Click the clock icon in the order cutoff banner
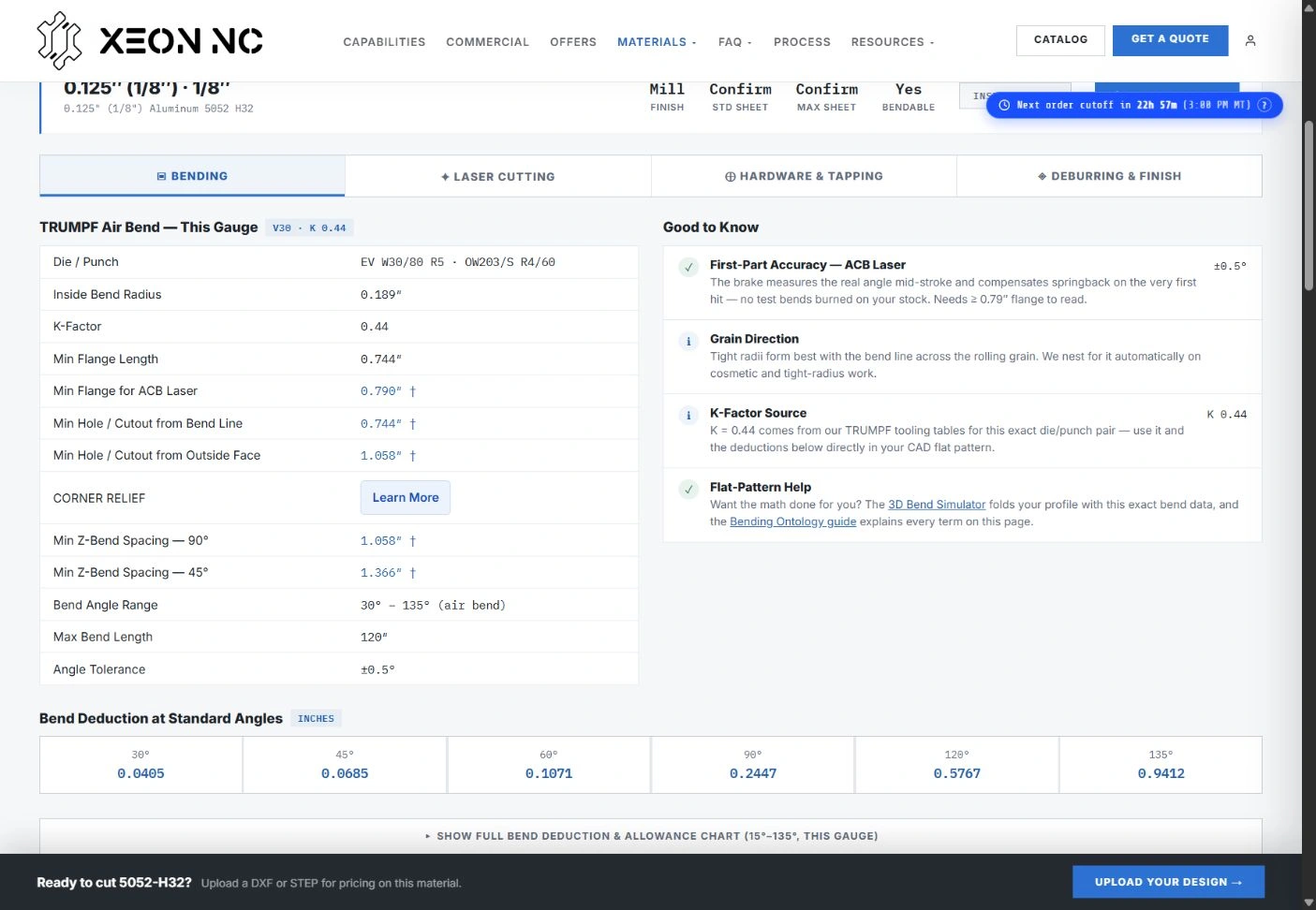This screenshot has width=1316, height=910. tap(1004, 105)
